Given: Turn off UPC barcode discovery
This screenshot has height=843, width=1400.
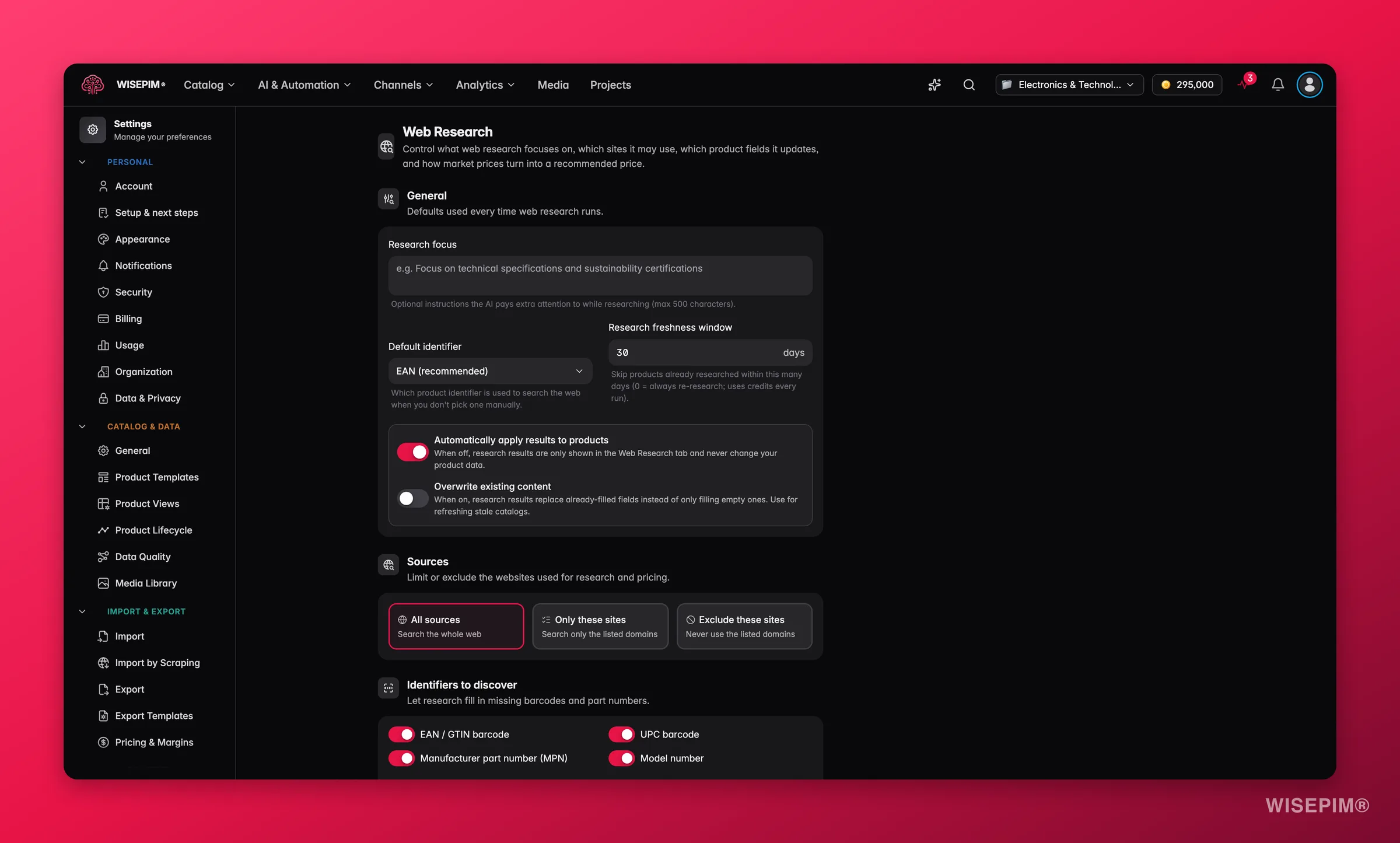Looking at the screenshot, I should 621,734.
